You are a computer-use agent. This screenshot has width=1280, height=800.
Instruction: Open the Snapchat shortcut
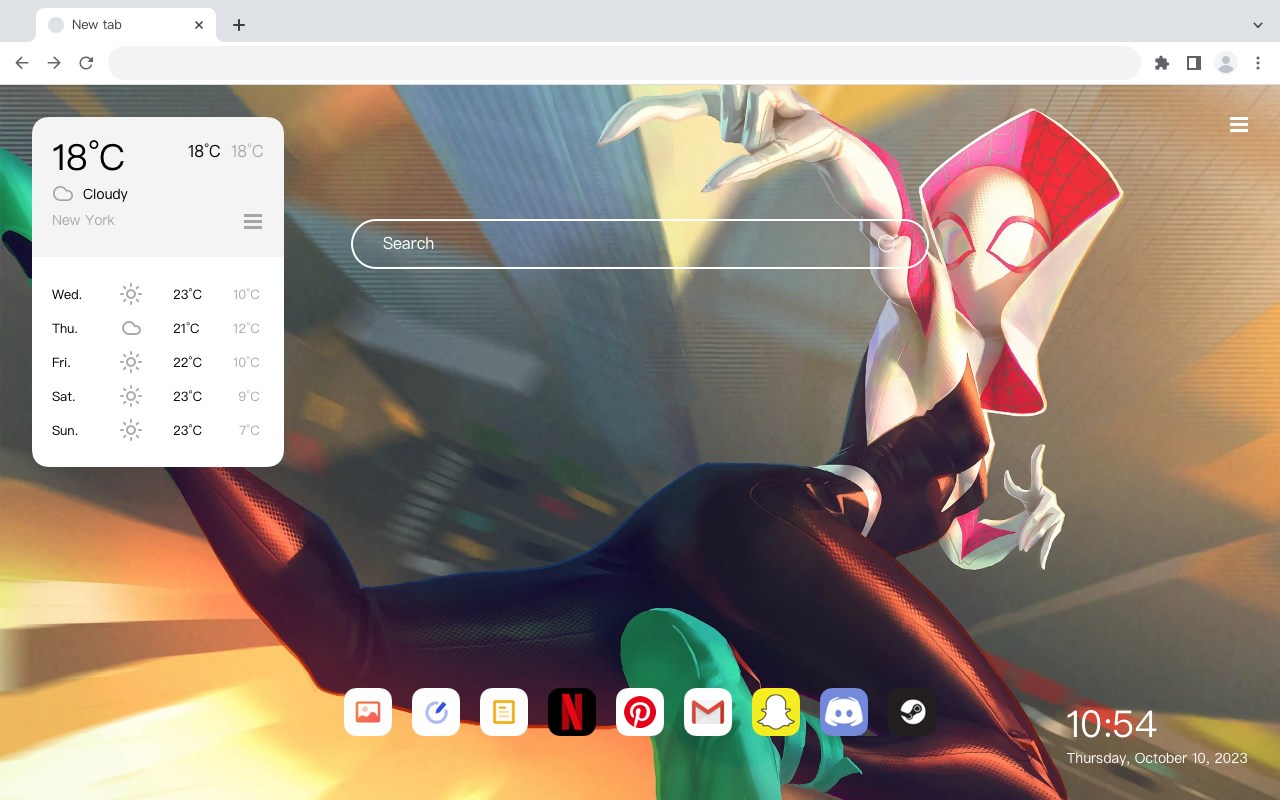[x=776, y=712]
